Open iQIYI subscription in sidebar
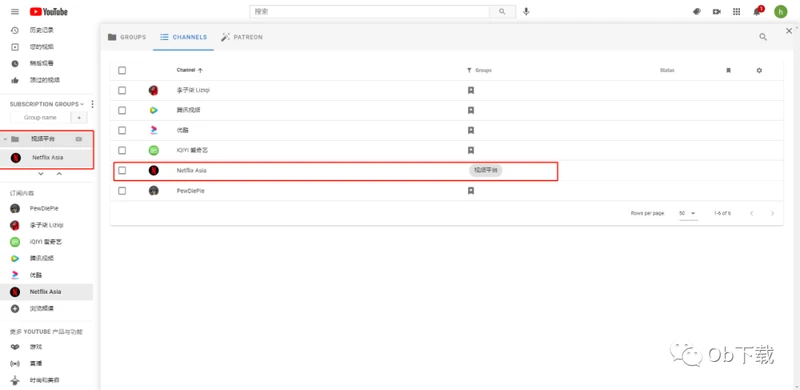The width and height of the screenshot is (800, 390). pos(46,242)
